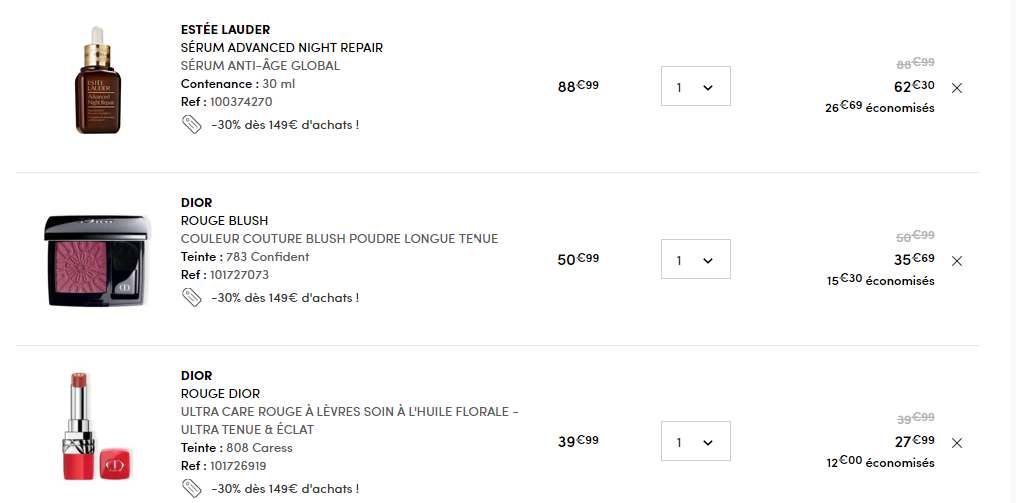Open quantity dropdown for Dior Rouge Blush
The width and height of the screenshot is (1016, 503).
[695, 260]
